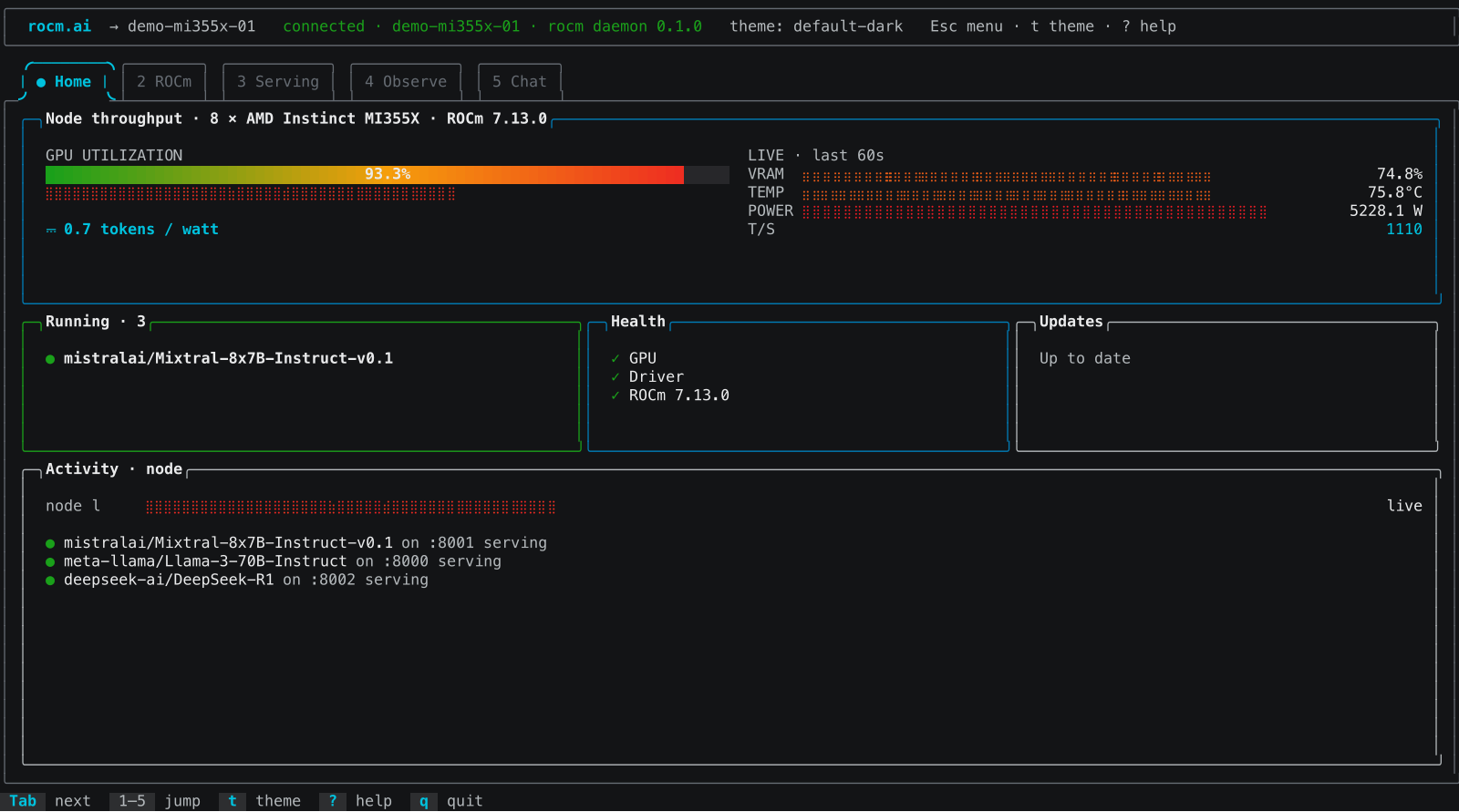This screenshot has width=1459, height=812.
Task: Click the 'Activity · node' panel title
Action: click(114, 469)
